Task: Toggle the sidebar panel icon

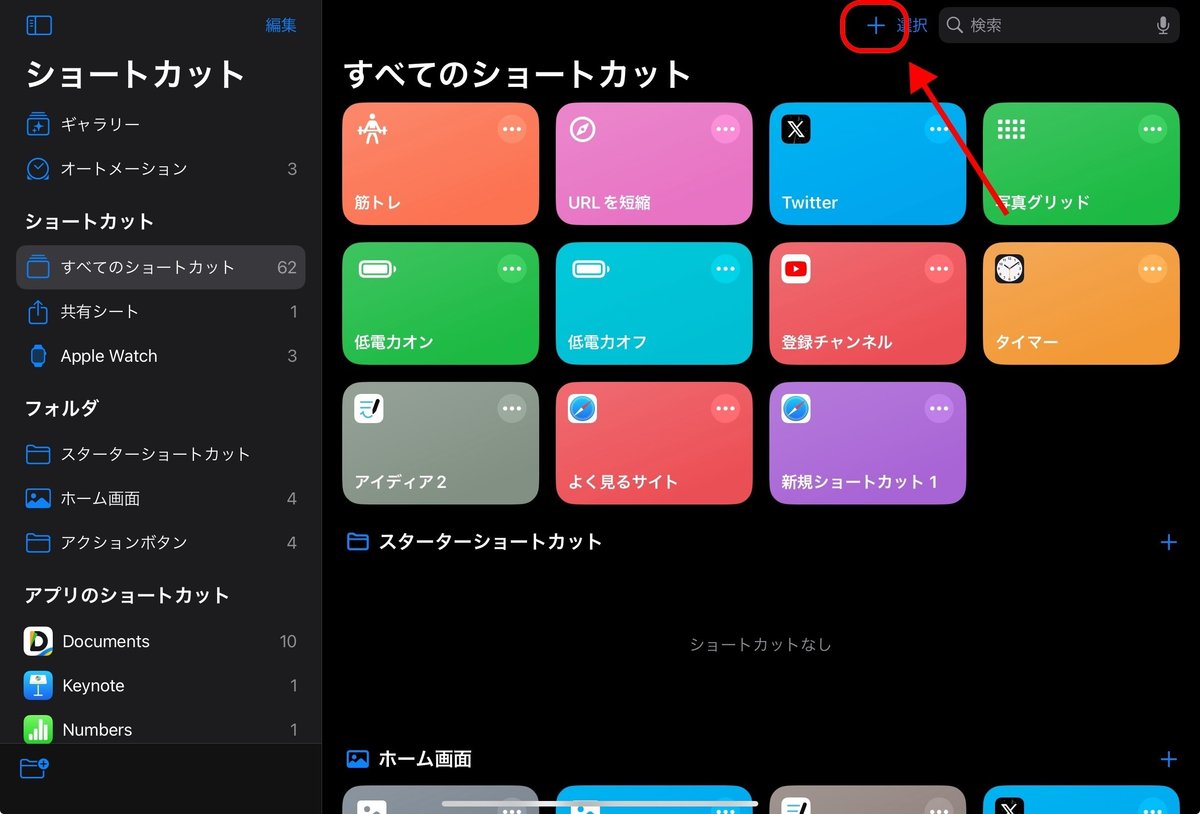Action: pos(39,26)
